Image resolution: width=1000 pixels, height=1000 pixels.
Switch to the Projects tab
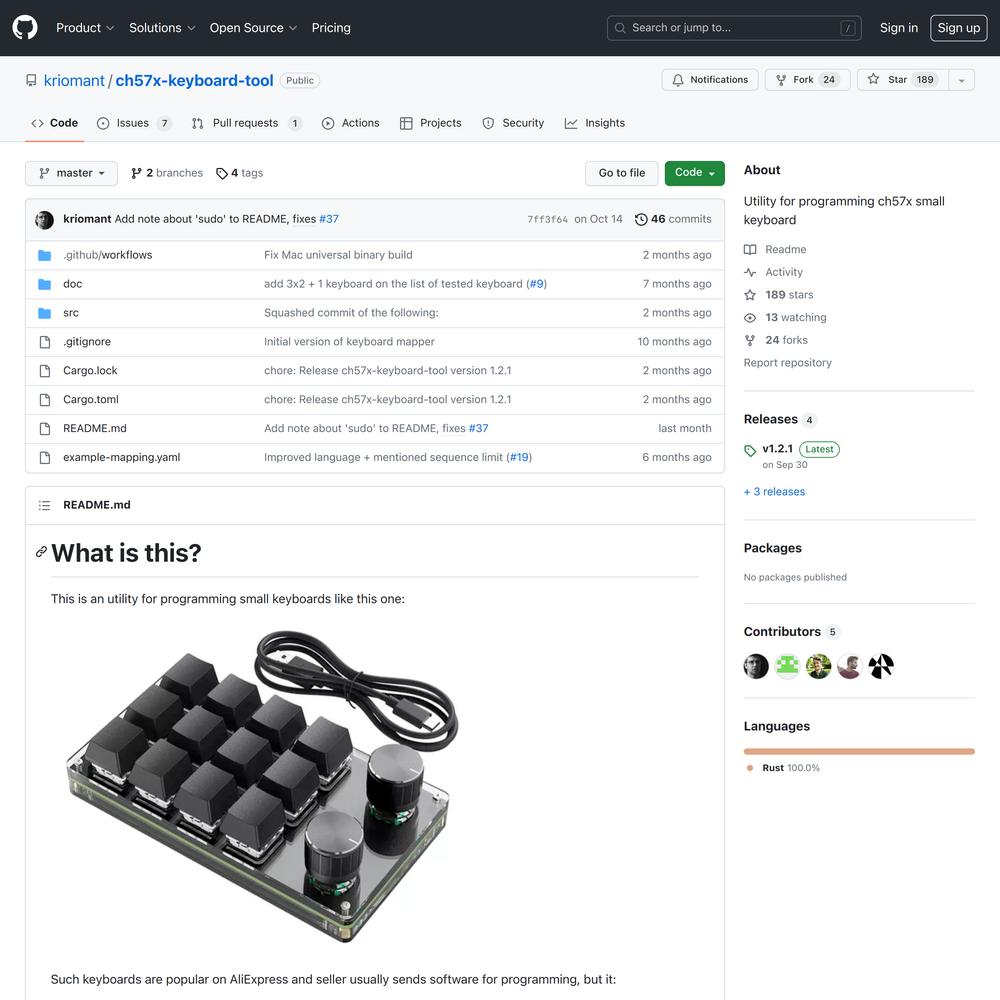(430, 123)
